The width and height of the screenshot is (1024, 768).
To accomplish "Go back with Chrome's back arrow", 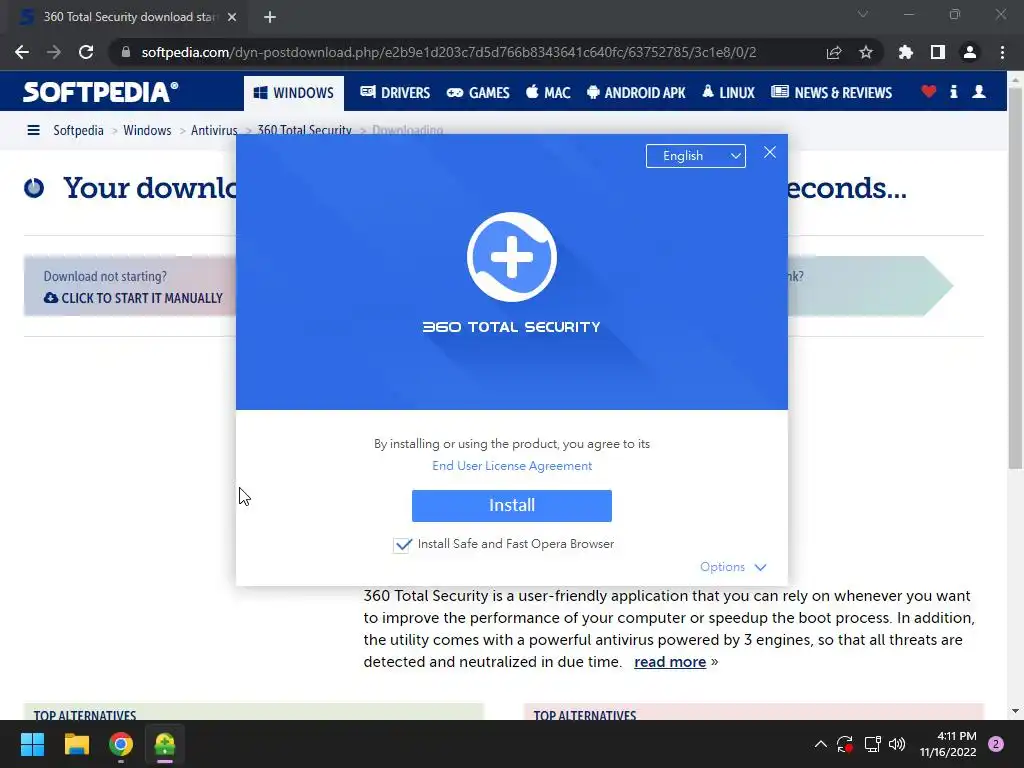I will click(22, 52).
